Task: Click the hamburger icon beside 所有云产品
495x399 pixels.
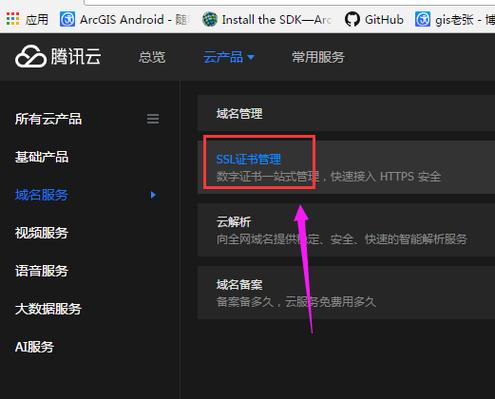Action: pos(153,119)
